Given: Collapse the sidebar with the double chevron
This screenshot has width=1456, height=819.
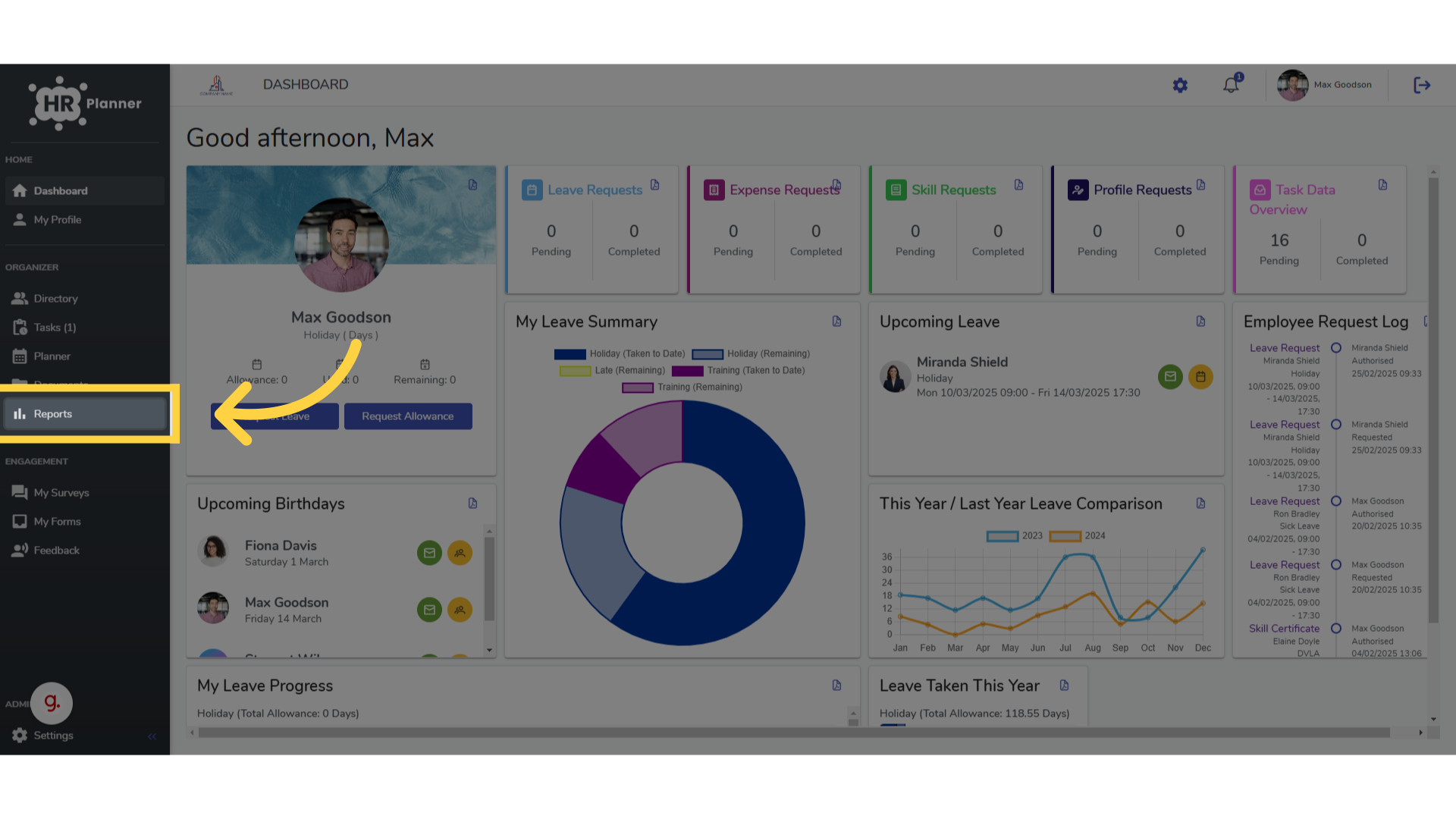Looking at the screenshot, I should point(152,736).
